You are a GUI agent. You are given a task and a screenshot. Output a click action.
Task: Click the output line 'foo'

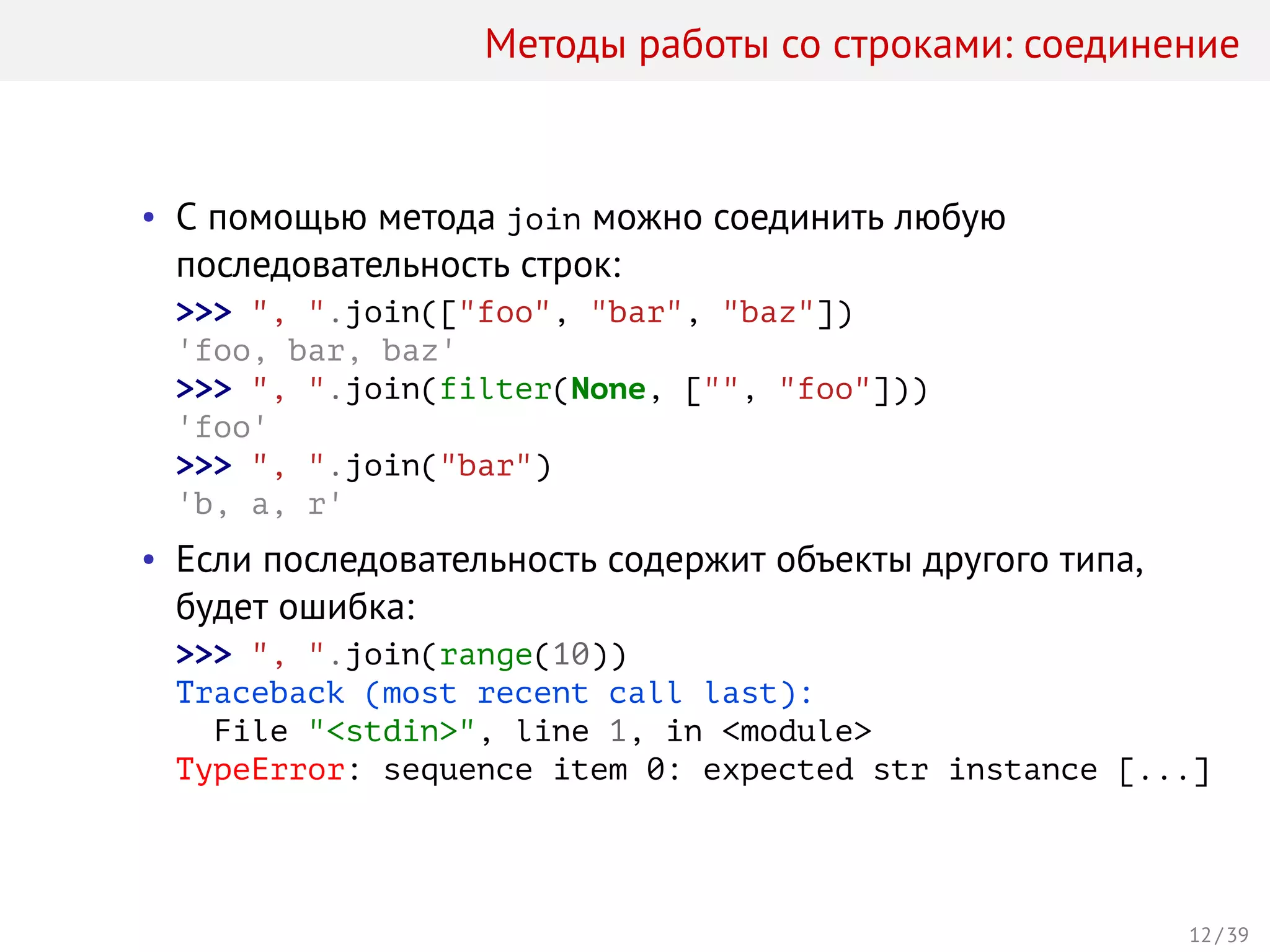point(221,428)
